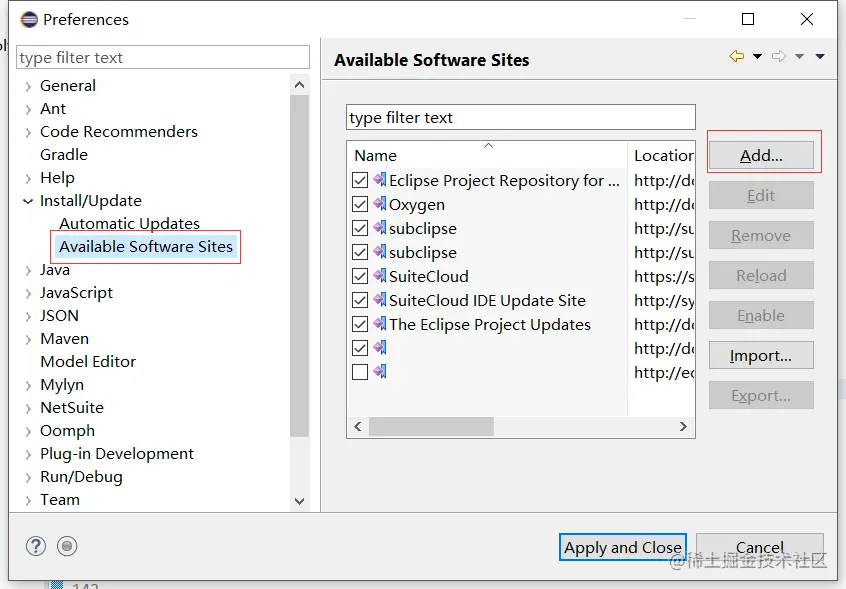Screen dimensions: 846x589
Task: Select Automatic Updates preference page
Action: (129, 223)
